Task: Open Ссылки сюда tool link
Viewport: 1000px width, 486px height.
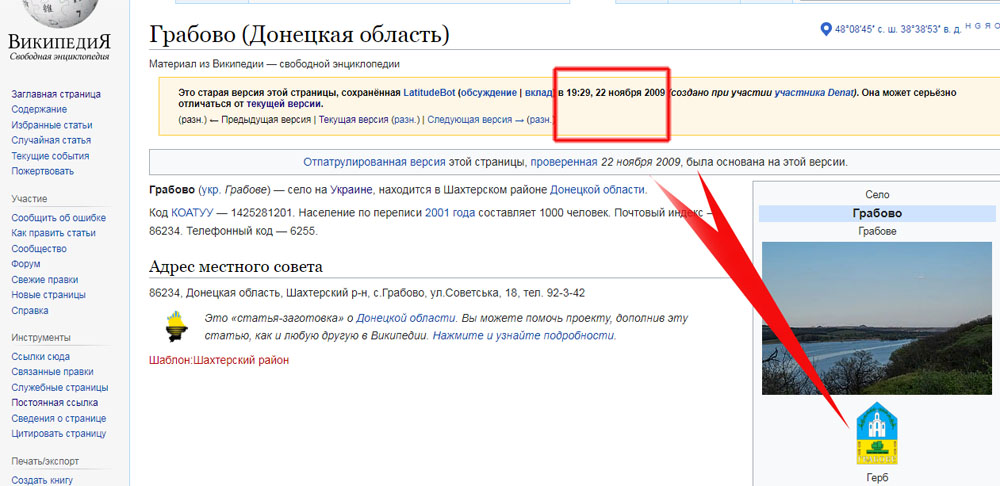Action: (x=41, y=357)
